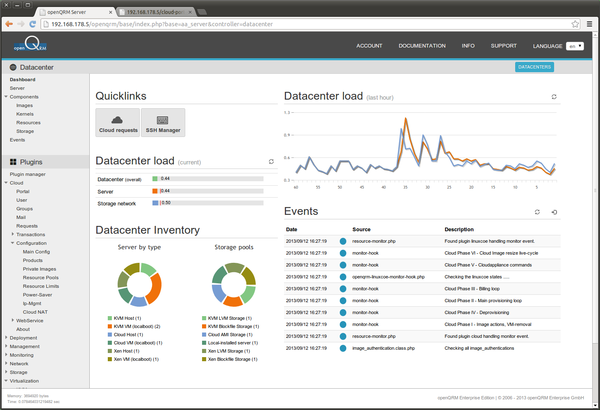
Task: Collapse the Cloud plugin section
Action: coord(6,183)
